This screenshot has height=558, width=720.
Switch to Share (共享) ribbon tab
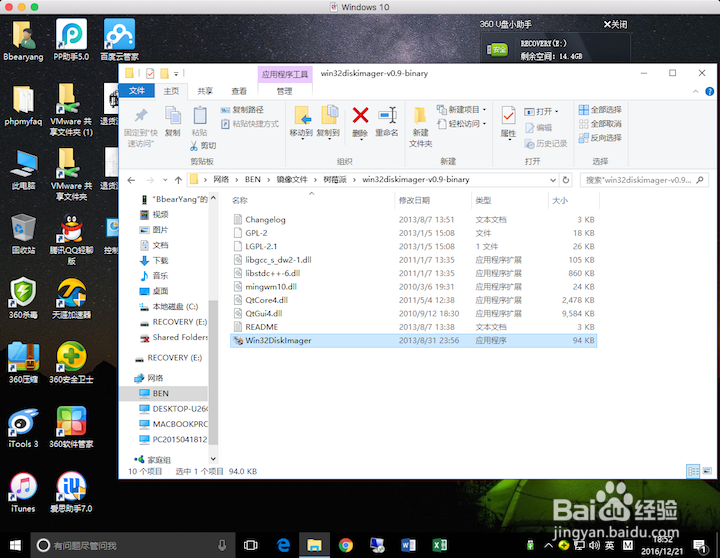coord(205,91)
